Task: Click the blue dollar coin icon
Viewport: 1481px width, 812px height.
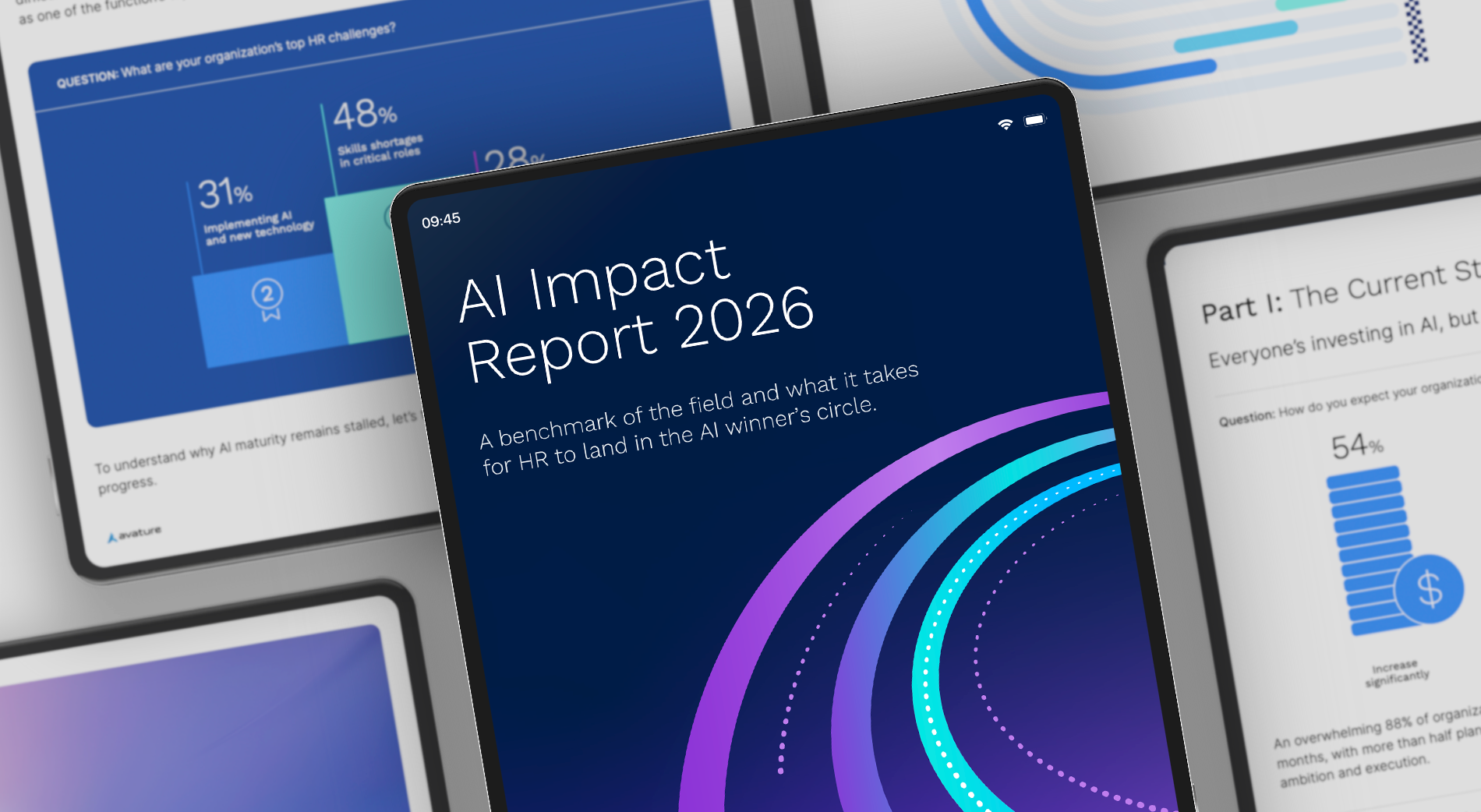Action: click(1429, 588)
